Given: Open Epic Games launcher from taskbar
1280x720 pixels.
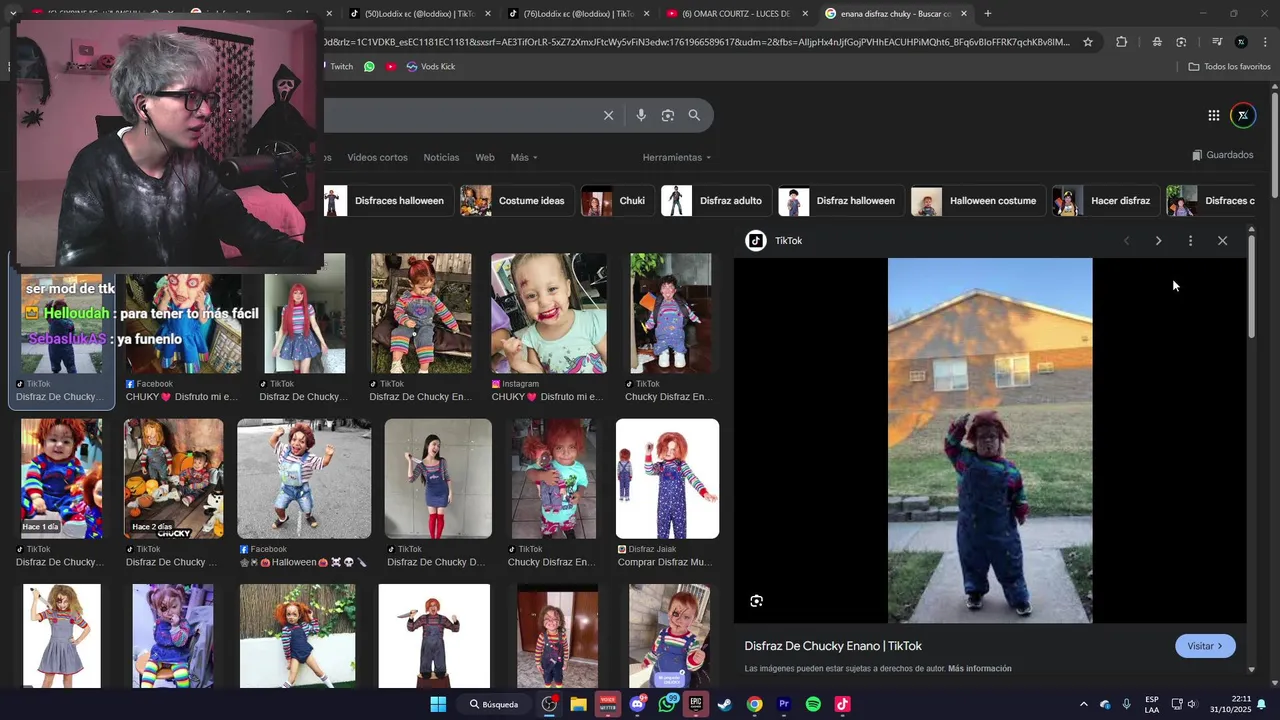Looking at the screenshot, I should click(x=696, y=704).
